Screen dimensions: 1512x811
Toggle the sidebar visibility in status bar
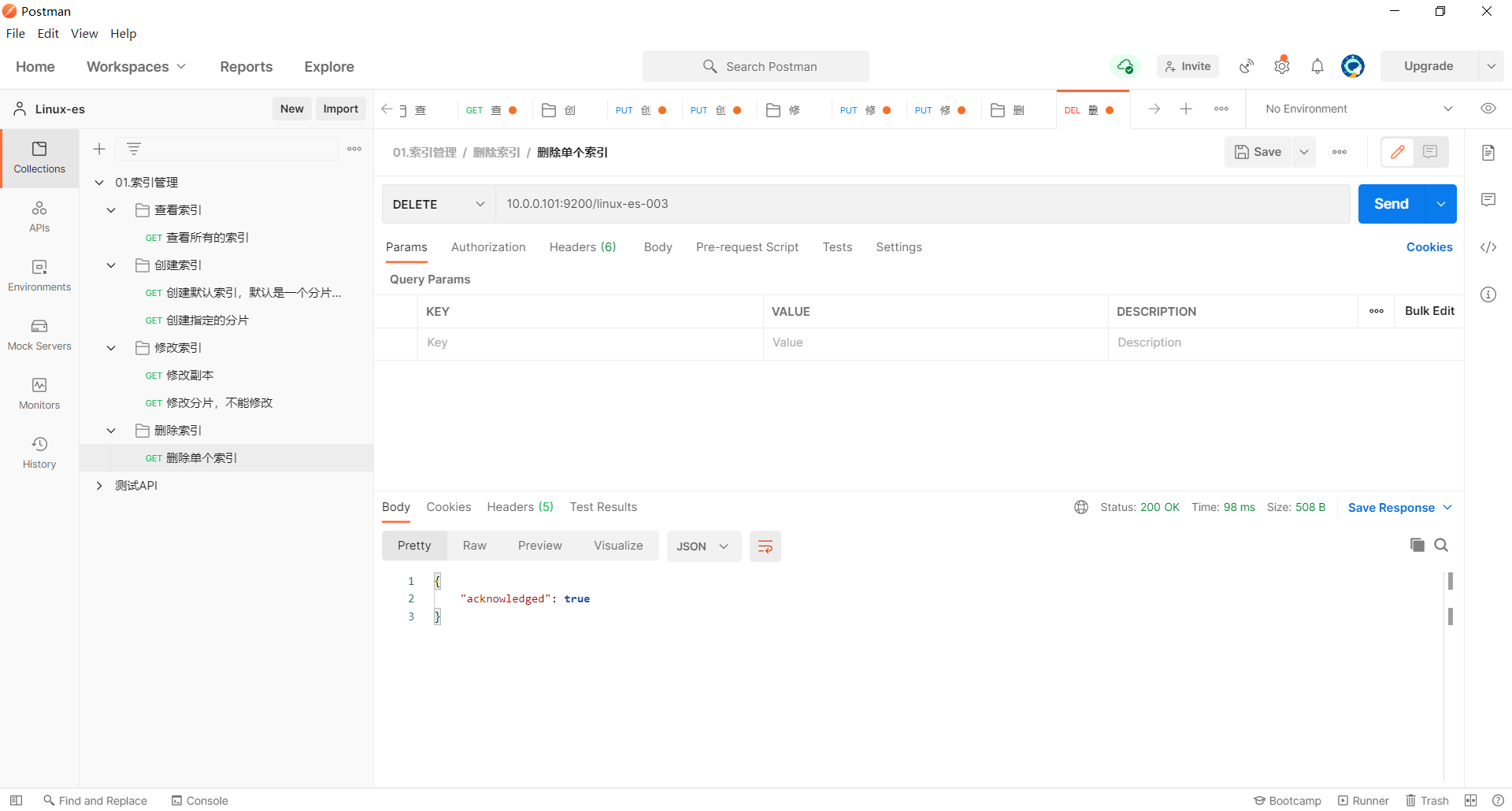click(x=16, y=801)
